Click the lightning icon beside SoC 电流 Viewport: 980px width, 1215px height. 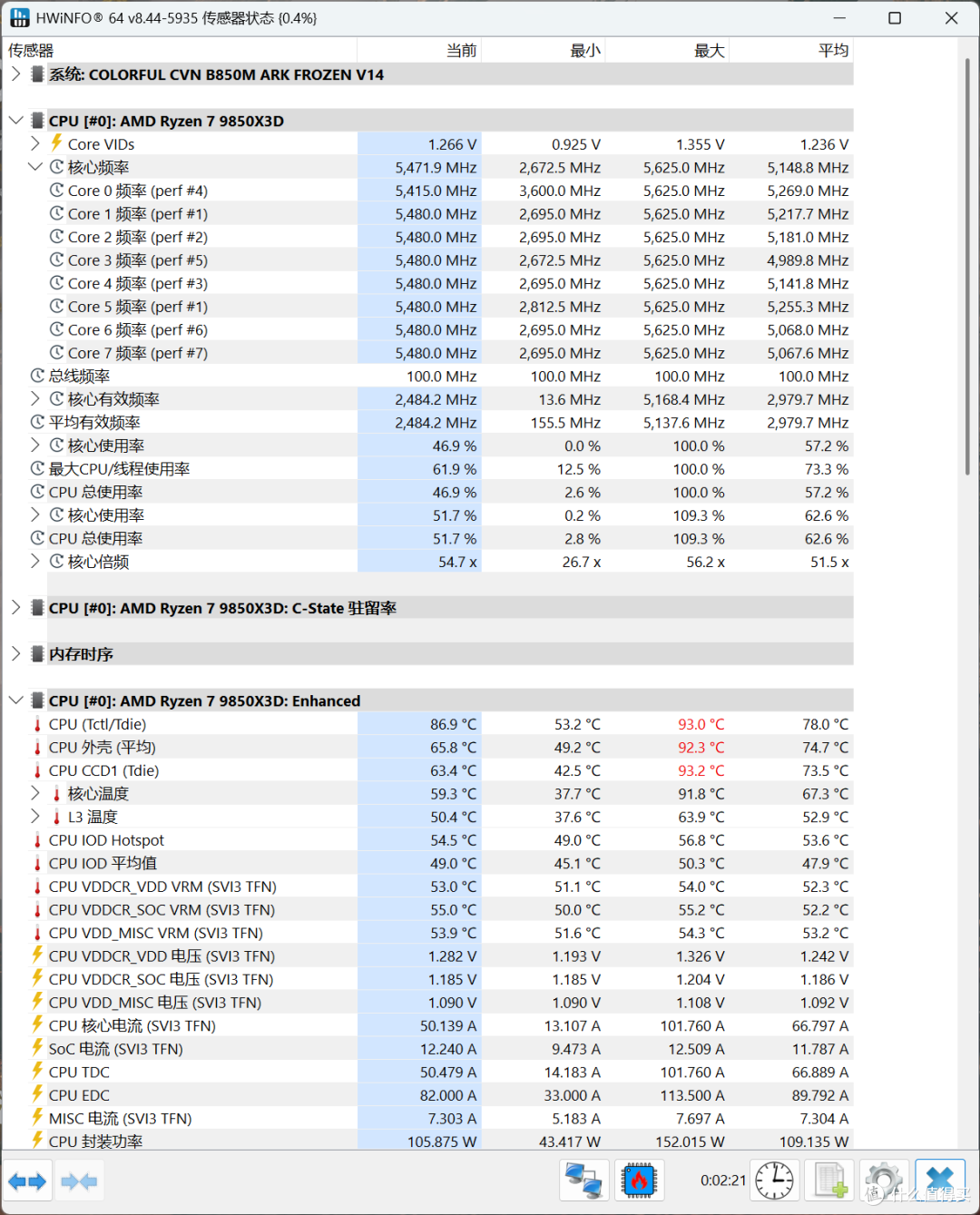[37, 1048]
